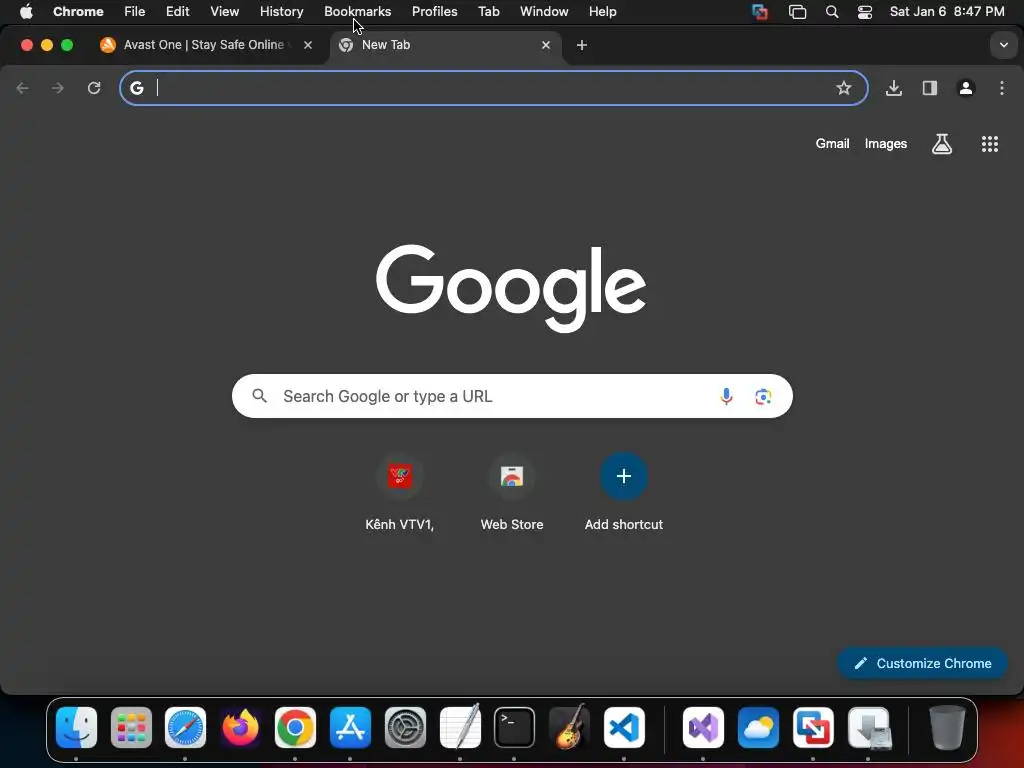Image resolution: width=1024 pixels, height=768 pixels.
Task: Open the Chrome application menu
Action: coord(78,12)
